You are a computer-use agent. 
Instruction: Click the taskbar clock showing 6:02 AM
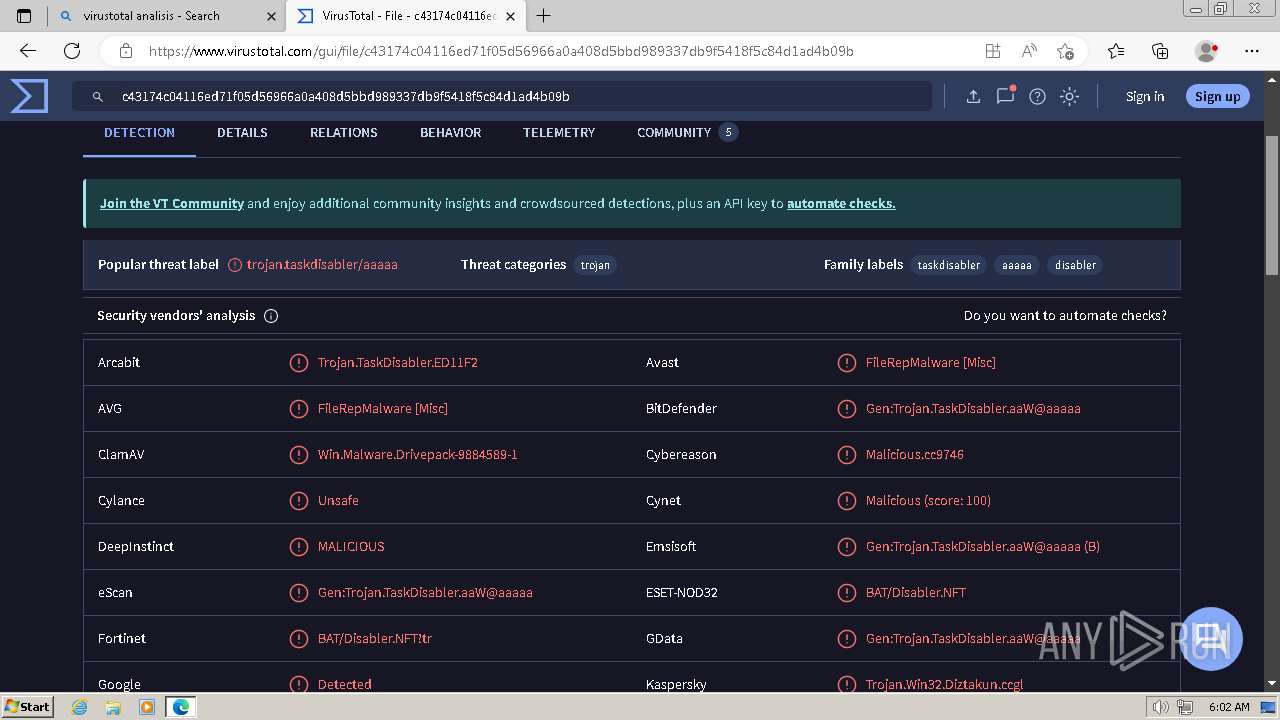click(1229, 707)
